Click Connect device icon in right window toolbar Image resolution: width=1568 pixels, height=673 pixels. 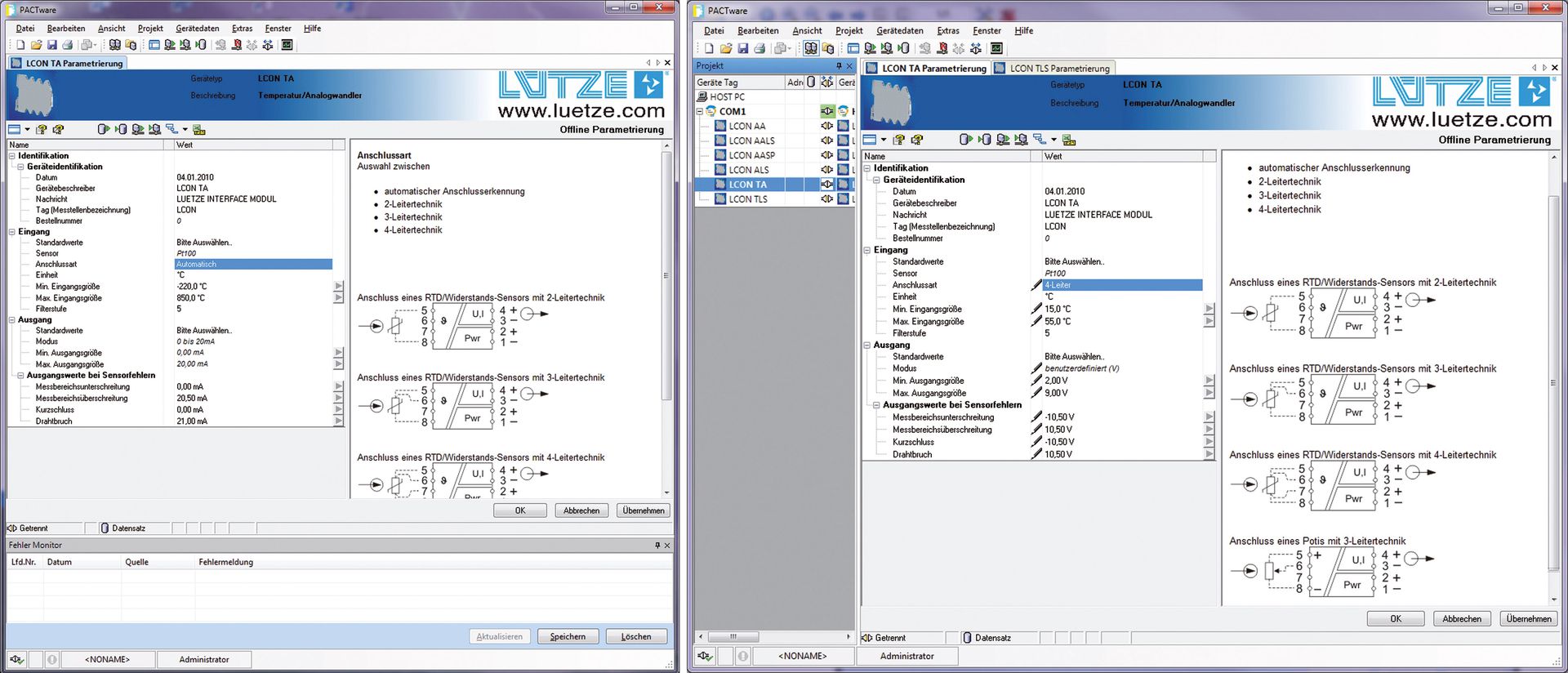(924, 47)
